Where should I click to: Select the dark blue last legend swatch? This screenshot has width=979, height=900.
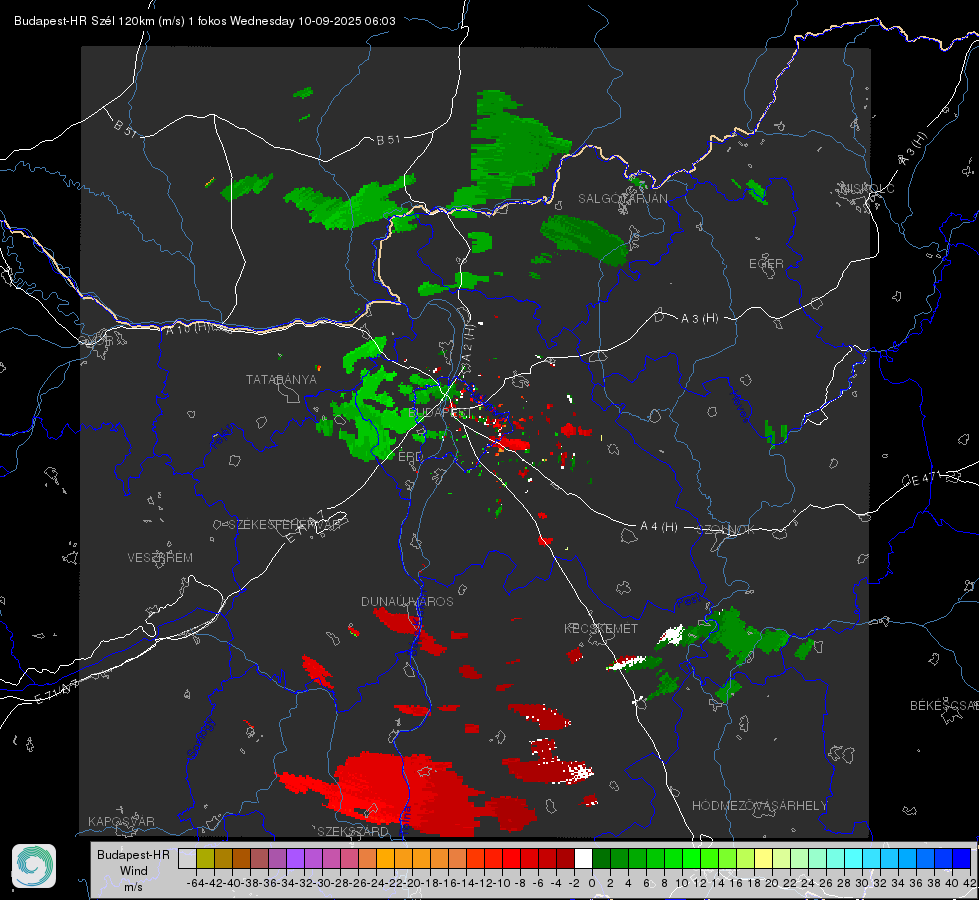pyautogui.click(x=962, y=858)
